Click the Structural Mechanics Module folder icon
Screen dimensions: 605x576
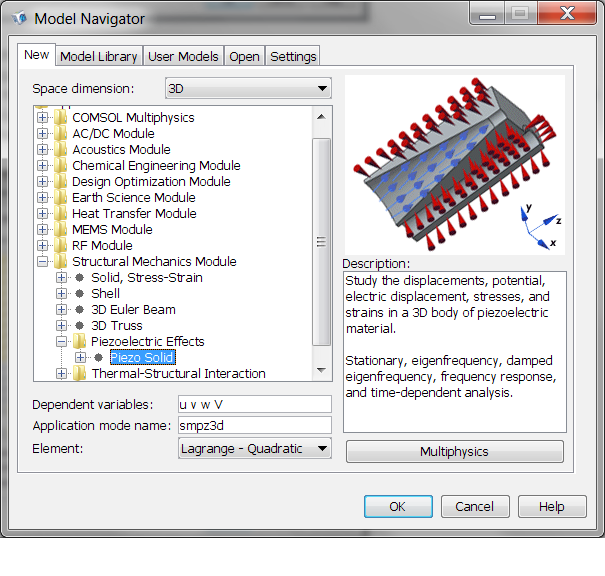(60, 262)
